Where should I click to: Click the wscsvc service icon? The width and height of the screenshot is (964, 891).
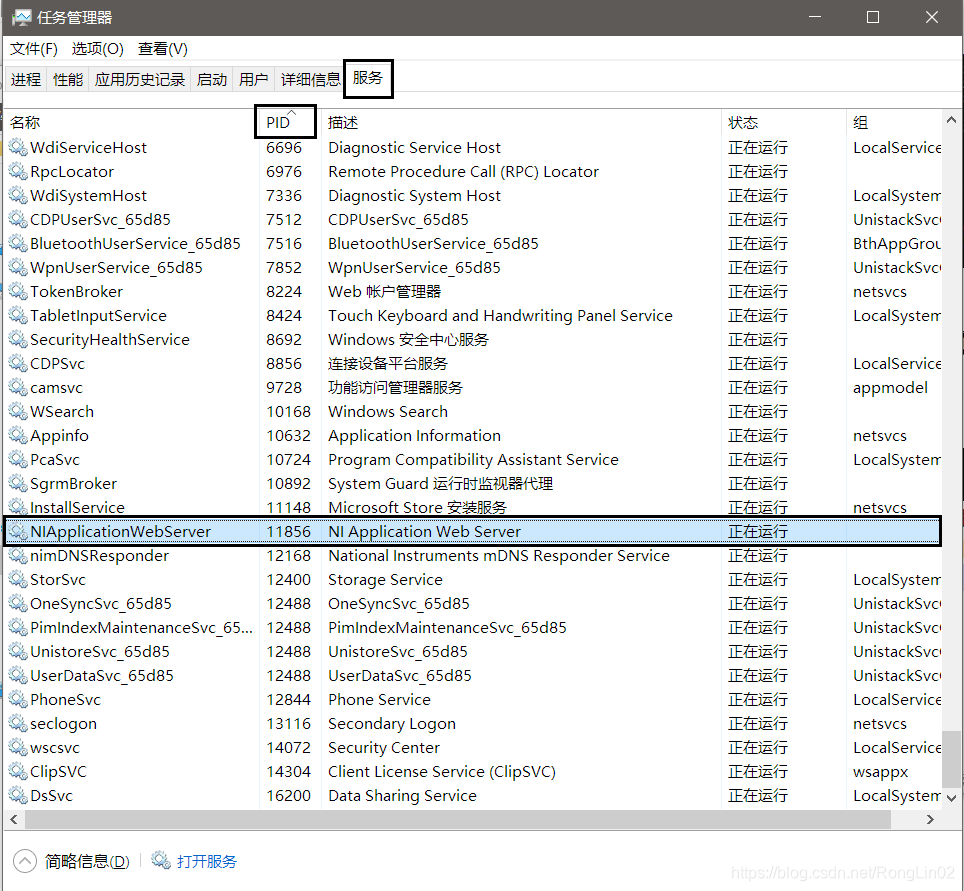(18, 747)
